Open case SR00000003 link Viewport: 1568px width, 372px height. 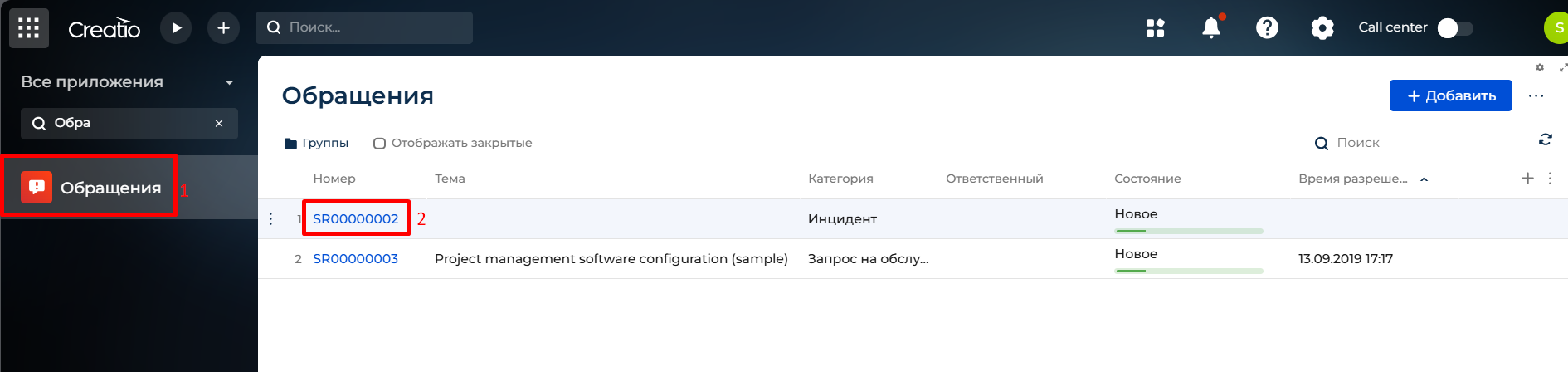coord(355,259)
